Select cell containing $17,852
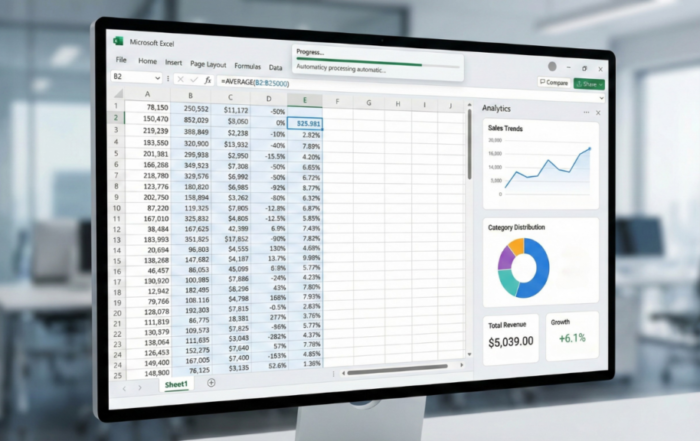The height and width of the screenshot is (441, 700). [x=231, y=239]
